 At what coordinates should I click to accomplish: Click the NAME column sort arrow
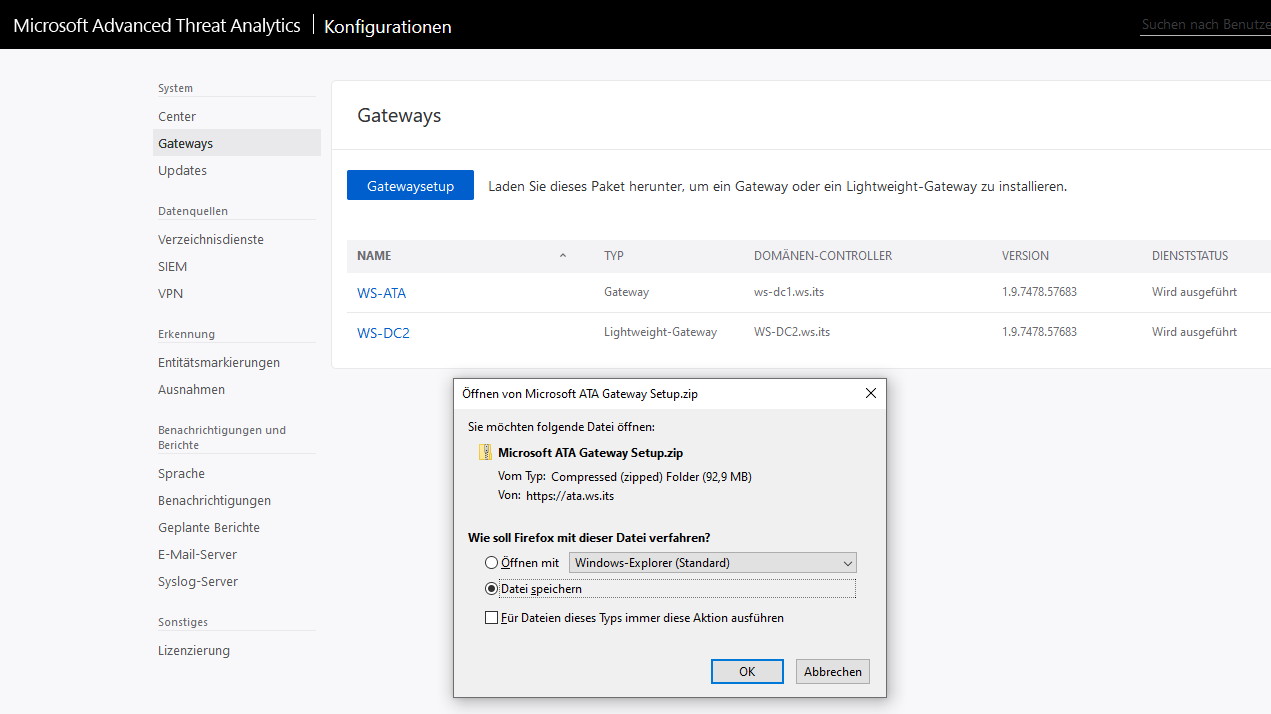click(x=563, y=256)
